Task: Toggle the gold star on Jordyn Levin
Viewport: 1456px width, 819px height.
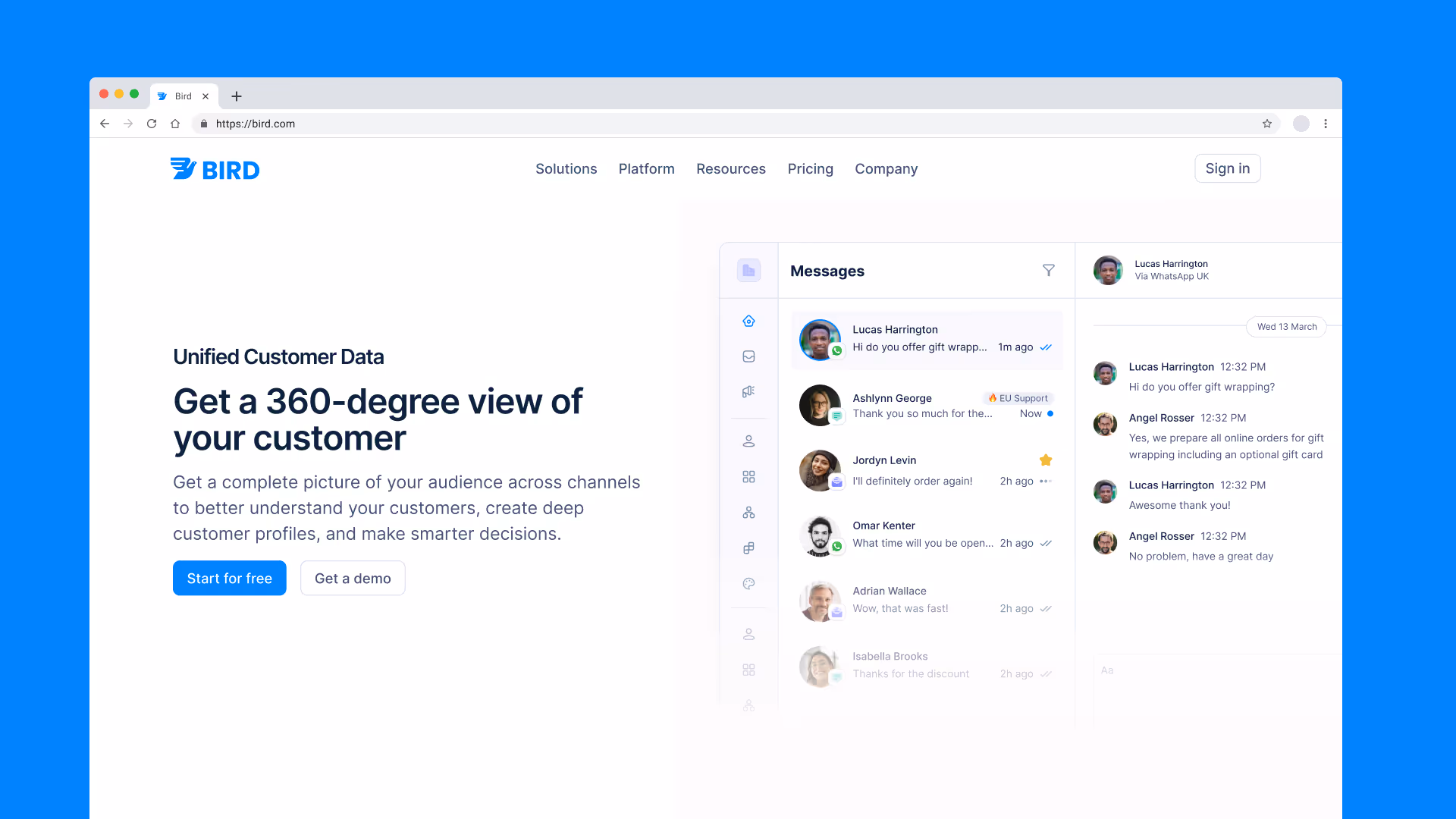Action: [x=1046, y=460]
